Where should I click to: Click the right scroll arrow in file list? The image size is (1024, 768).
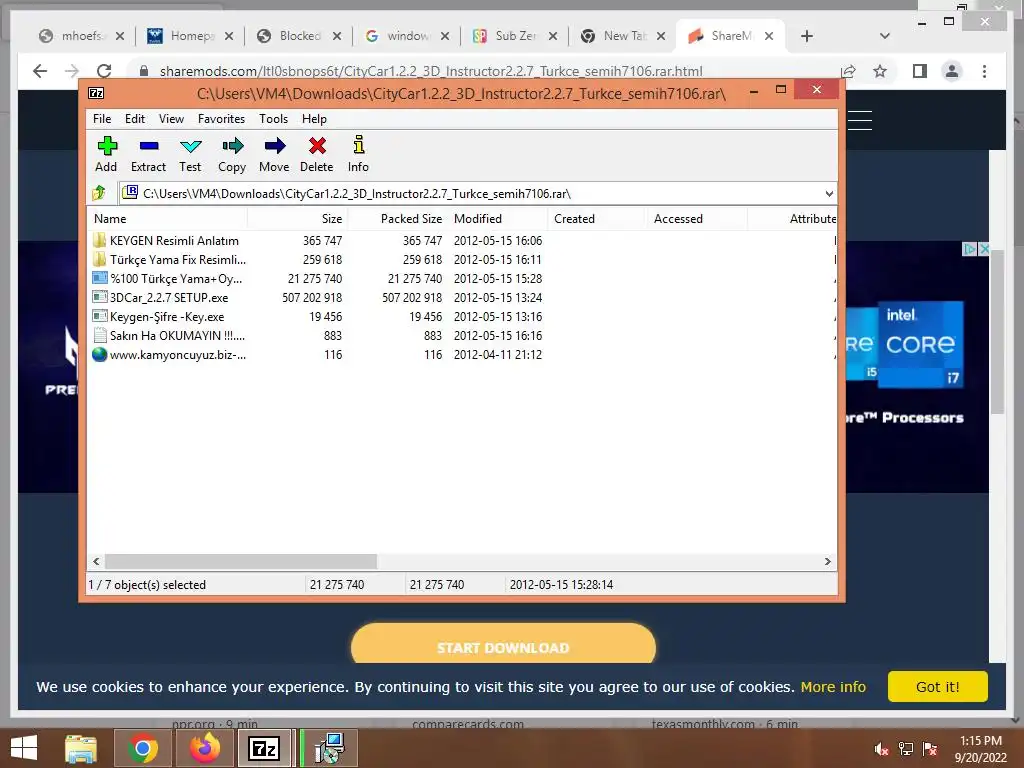point(827,561)
